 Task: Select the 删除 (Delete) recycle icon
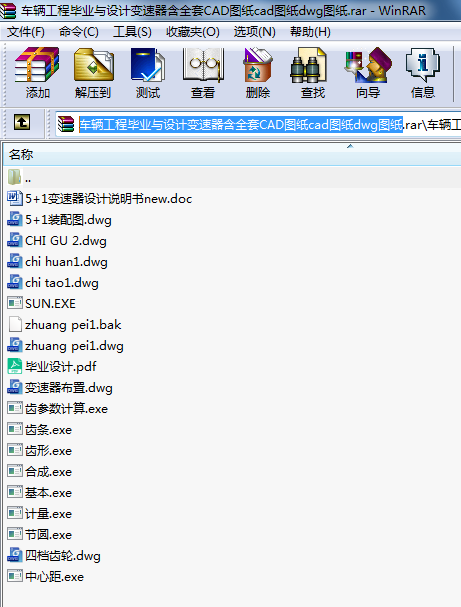[257, 73]
